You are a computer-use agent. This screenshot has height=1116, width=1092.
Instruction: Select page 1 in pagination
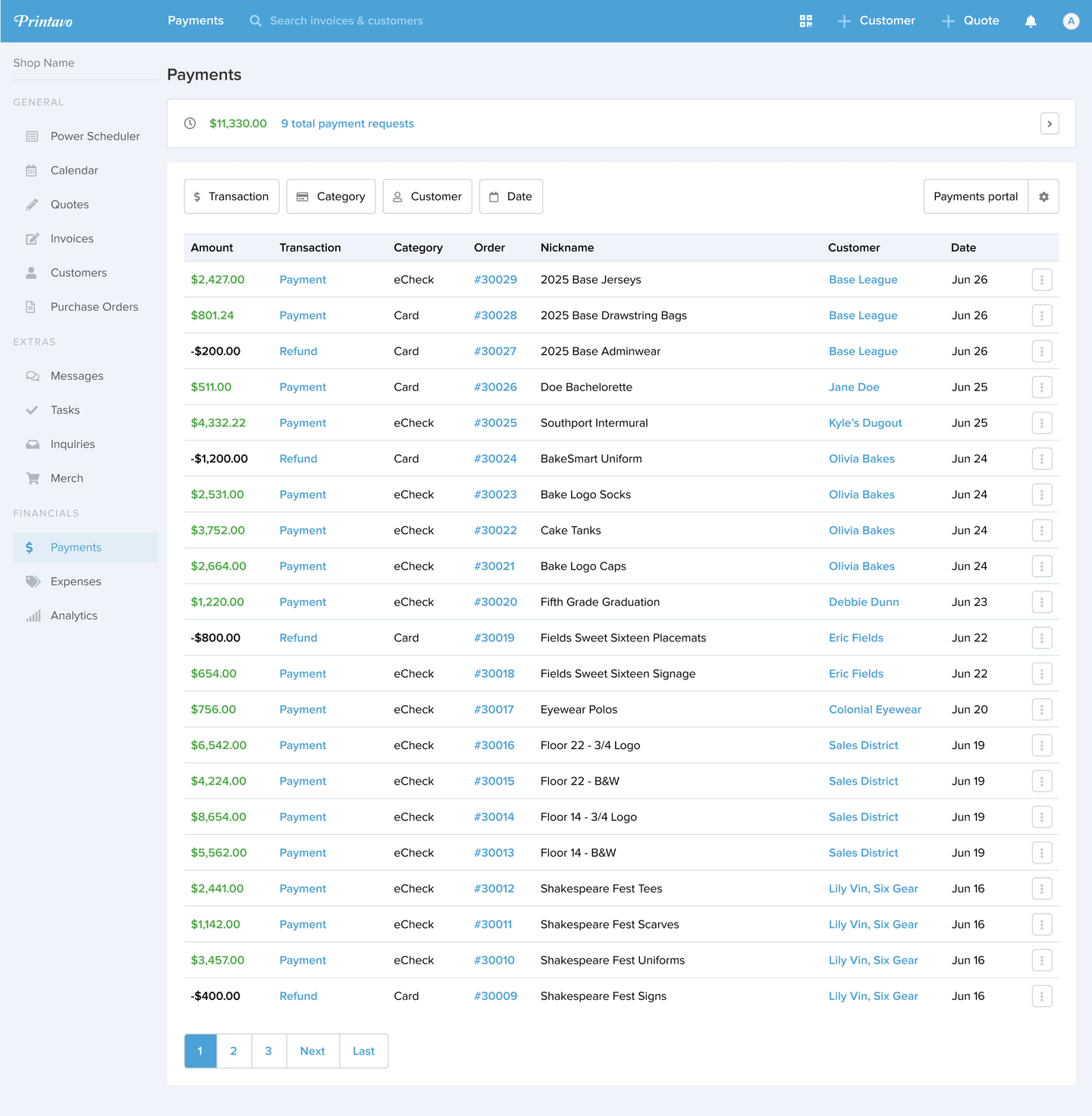tap(200, 1051)
